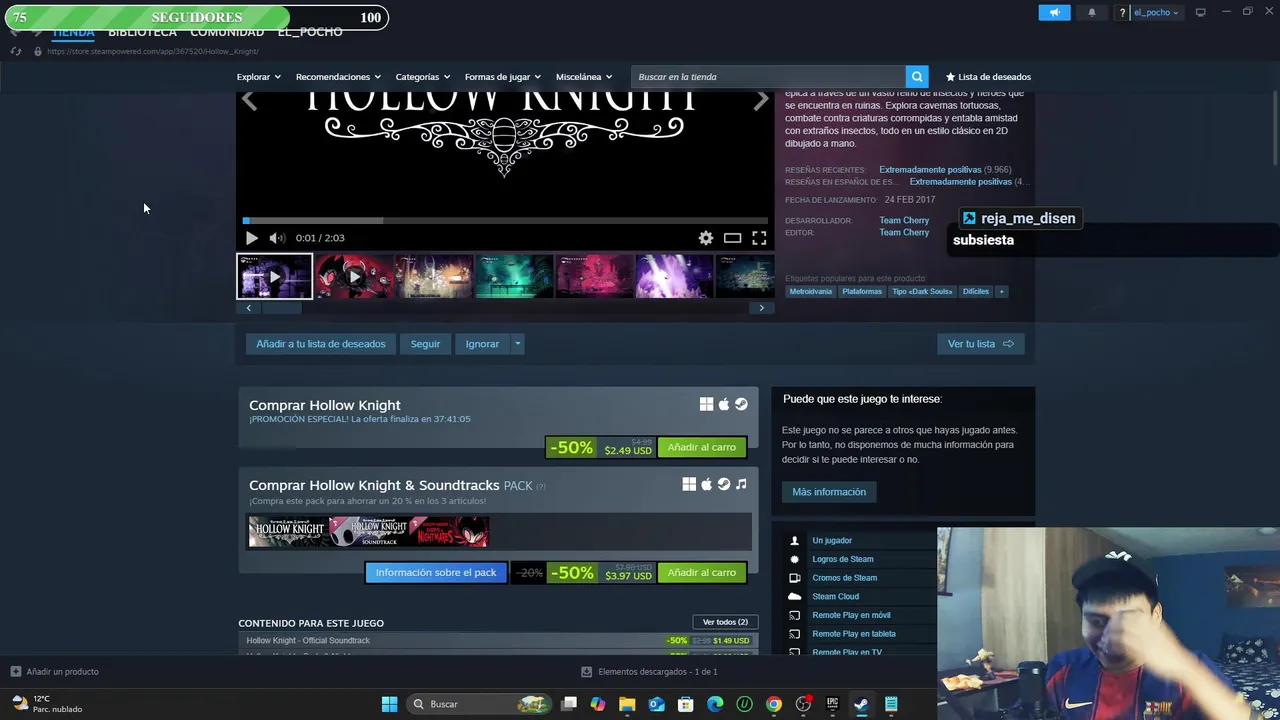Open Lista de deseados
This screenshot has width=1280, height=720.
pos(988,77)
